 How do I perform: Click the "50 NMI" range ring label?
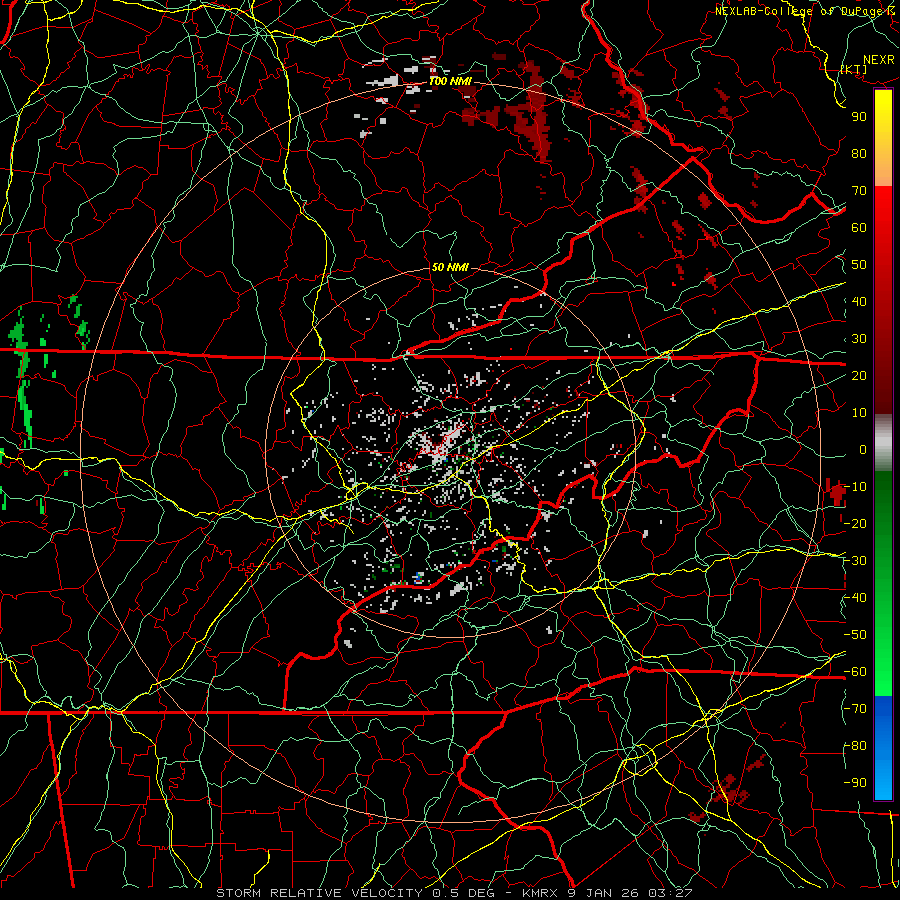click(450, 267)
